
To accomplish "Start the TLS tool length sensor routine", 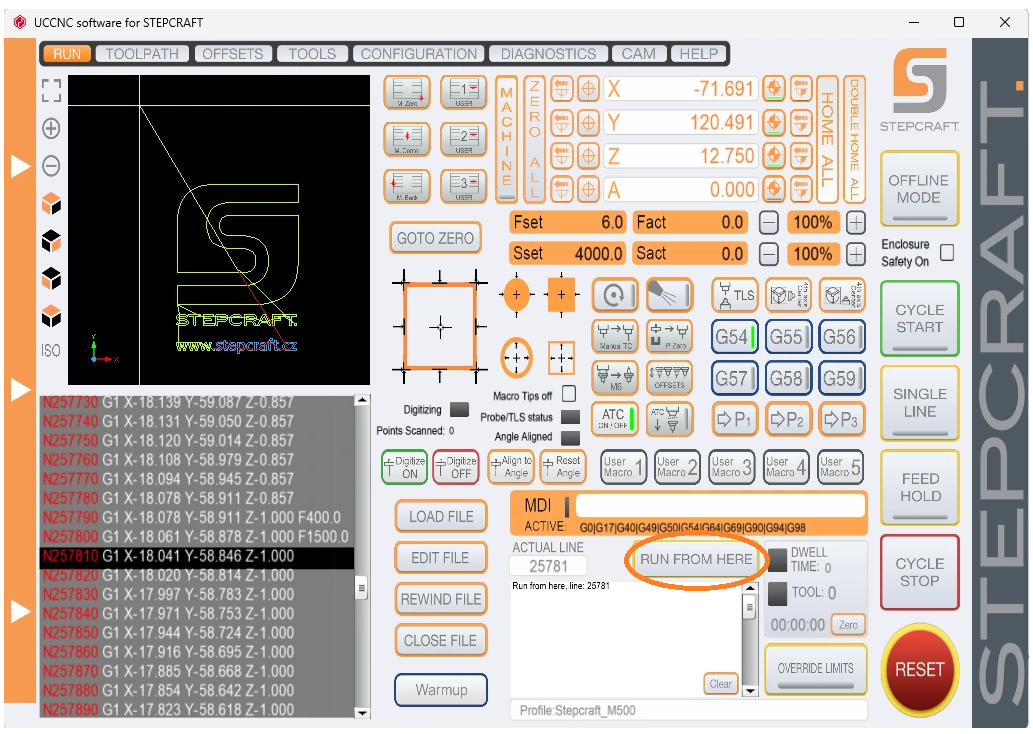I will (x=735, y=295).
